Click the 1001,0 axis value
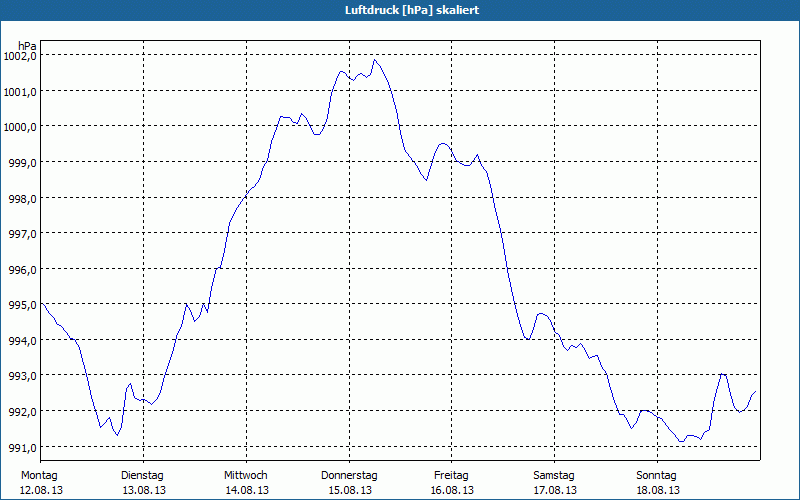This screenshot has height=500, width=800. 19,92
